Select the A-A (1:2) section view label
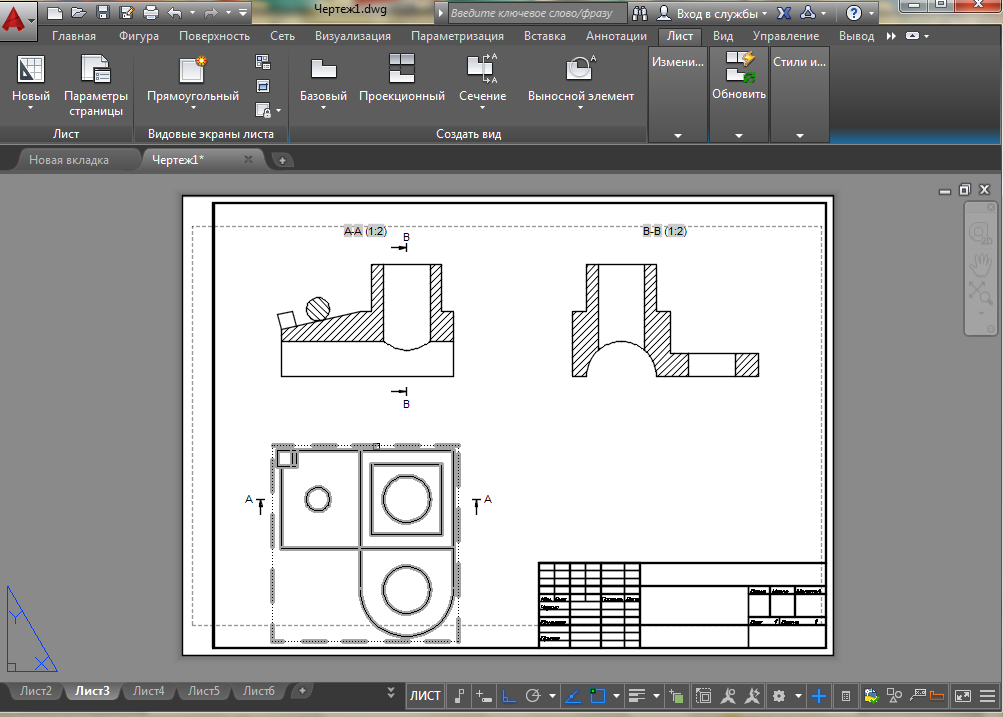Viewport: 1003px width, 717px height. [x=365, y=231]
